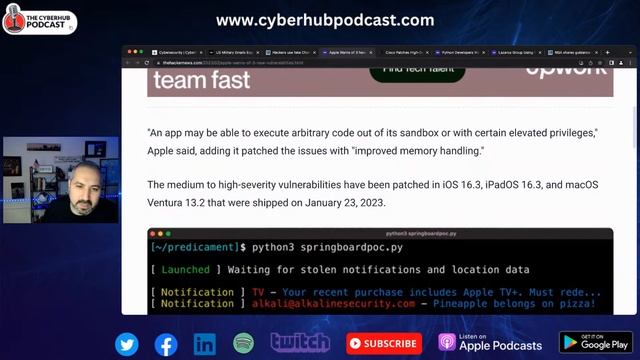Click the browser back arrow
The width and height of the screenshot is (640, 360).
[x=127, y=63]
